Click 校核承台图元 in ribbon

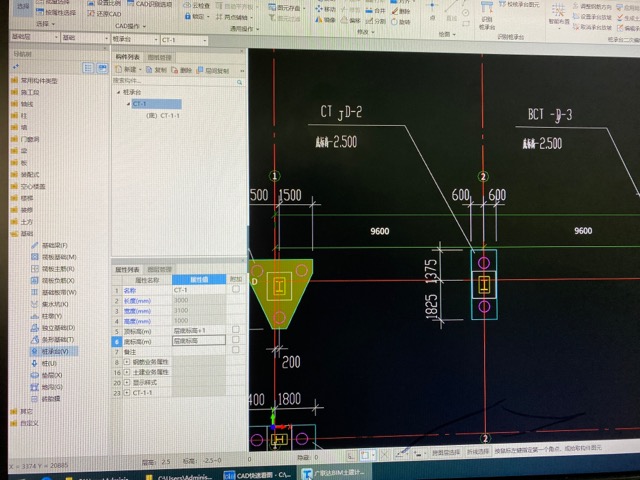[x=519, y=4]
